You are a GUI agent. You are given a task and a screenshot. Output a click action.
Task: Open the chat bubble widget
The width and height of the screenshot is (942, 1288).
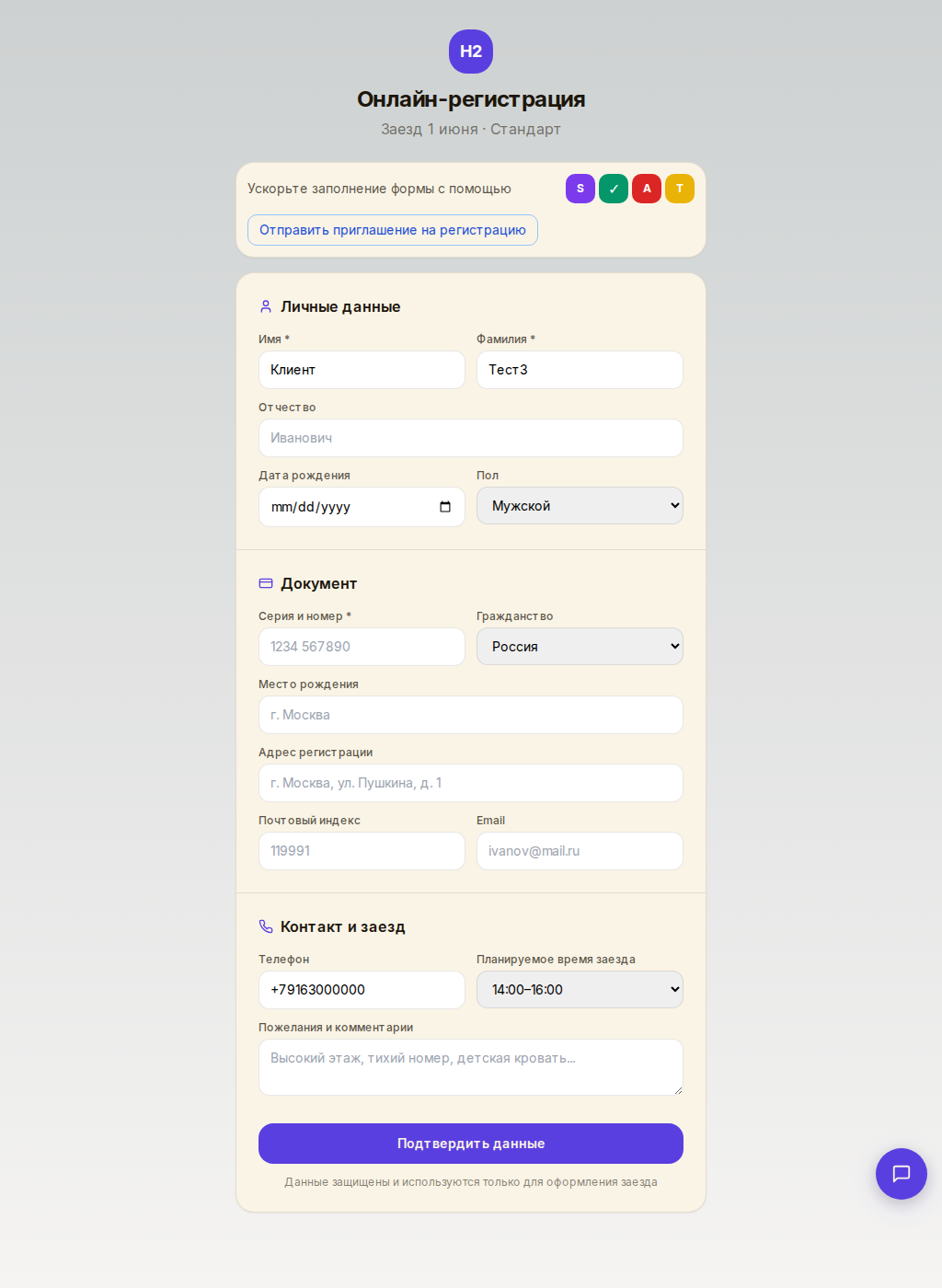[902, 1174]
